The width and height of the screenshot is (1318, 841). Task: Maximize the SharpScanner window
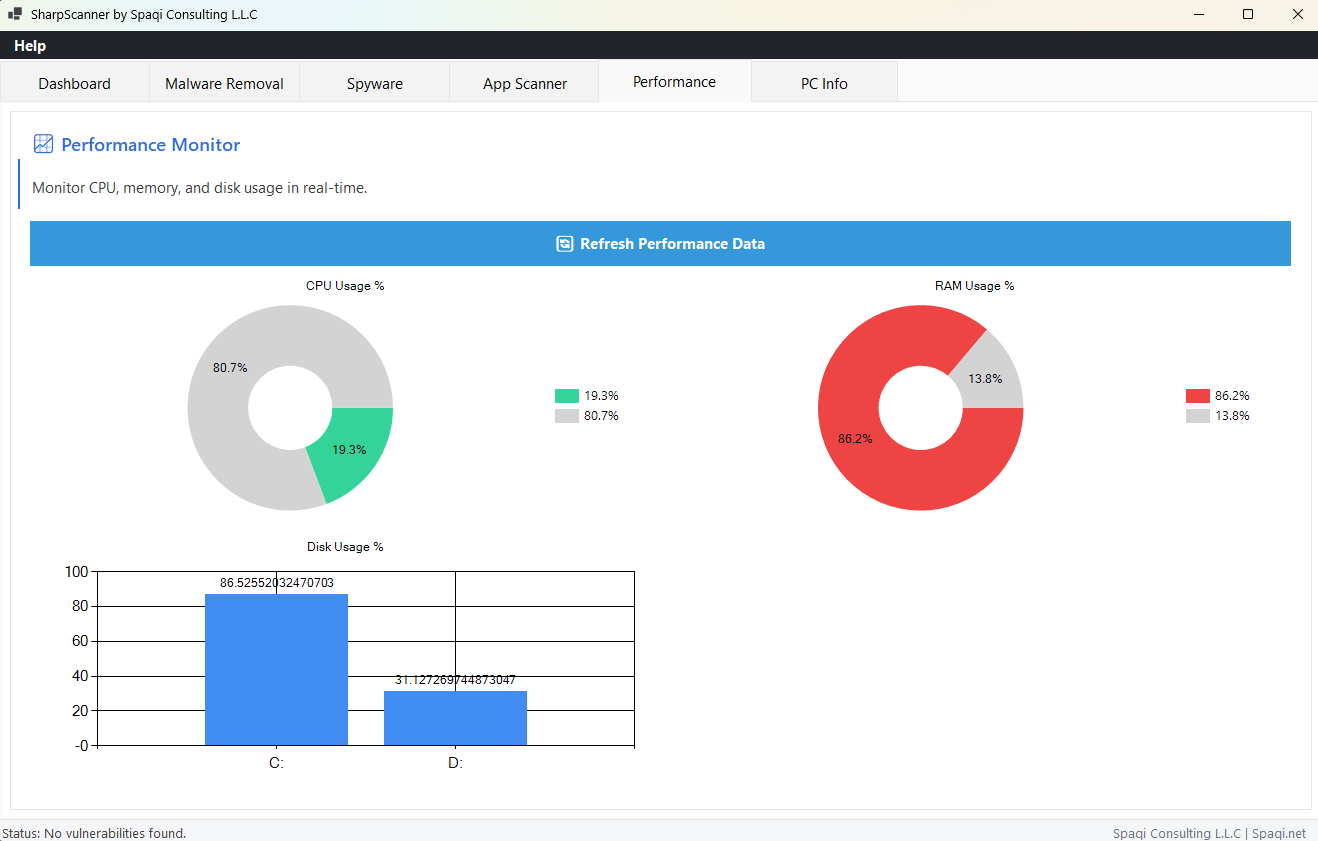1248,15
